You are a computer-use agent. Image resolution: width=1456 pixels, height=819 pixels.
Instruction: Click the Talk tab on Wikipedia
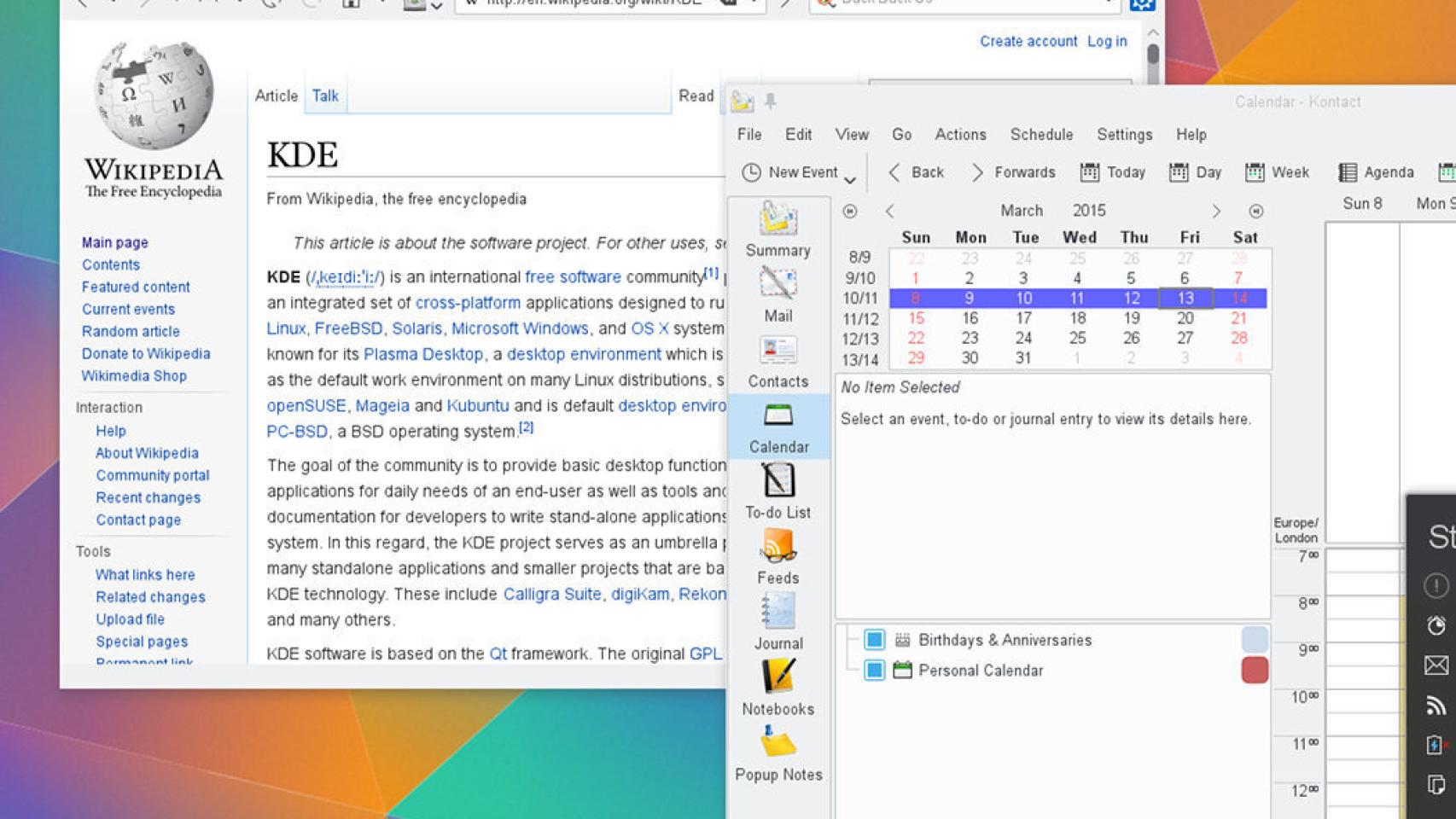325,96
